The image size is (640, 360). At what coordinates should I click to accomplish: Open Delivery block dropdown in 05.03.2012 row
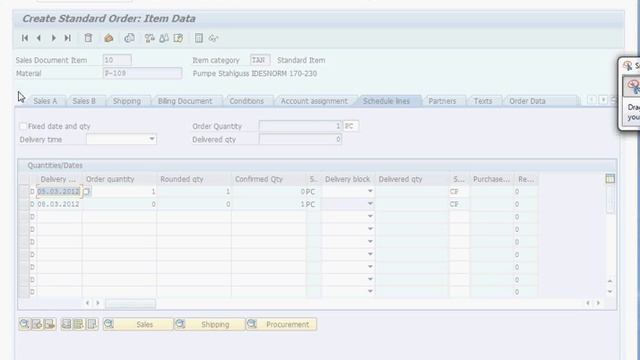click(x=370, y=191)
